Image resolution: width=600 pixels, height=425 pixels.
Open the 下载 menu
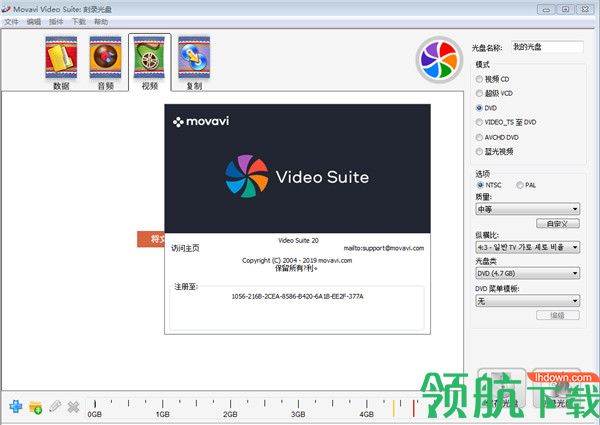(x=78, y=22)
